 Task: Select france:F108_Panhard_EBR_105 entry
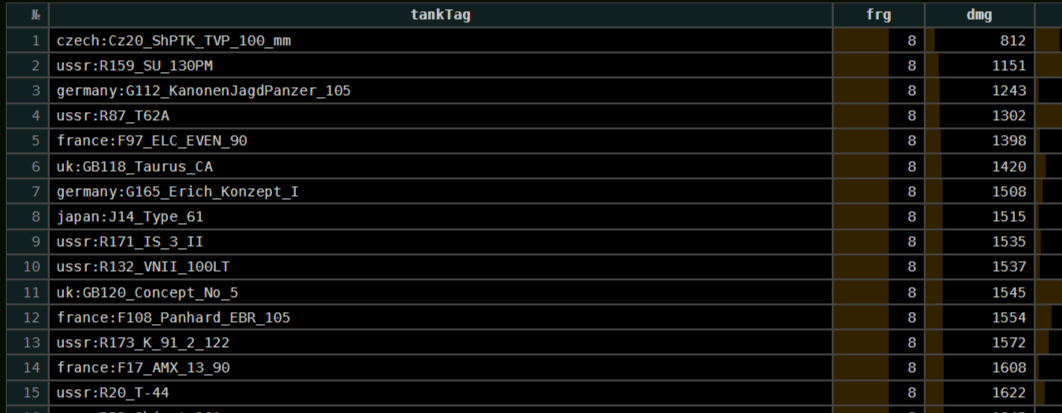[173, 317]
